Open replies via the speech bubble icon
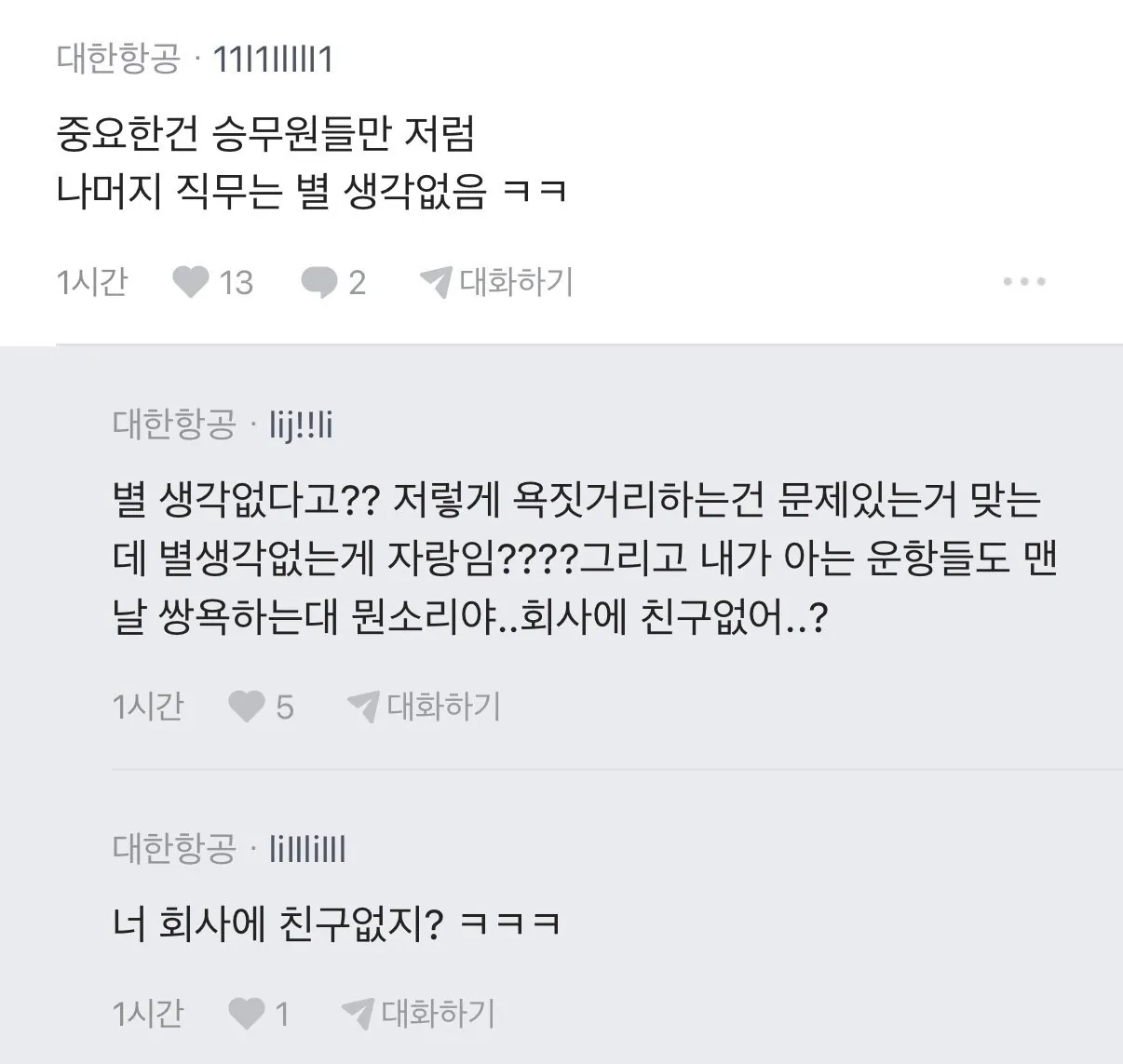 [319, 281]
